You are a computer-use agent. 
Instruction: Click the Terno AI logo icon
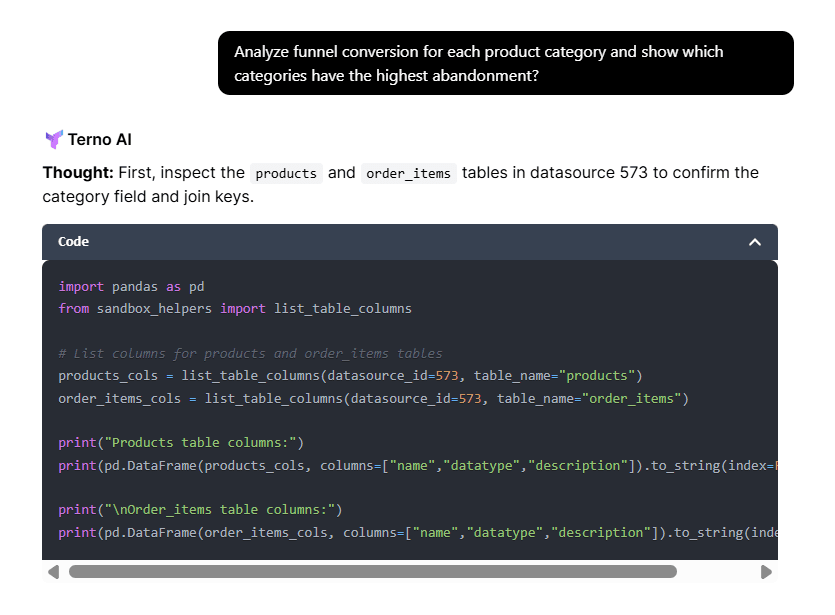click(x=53, y=139)
